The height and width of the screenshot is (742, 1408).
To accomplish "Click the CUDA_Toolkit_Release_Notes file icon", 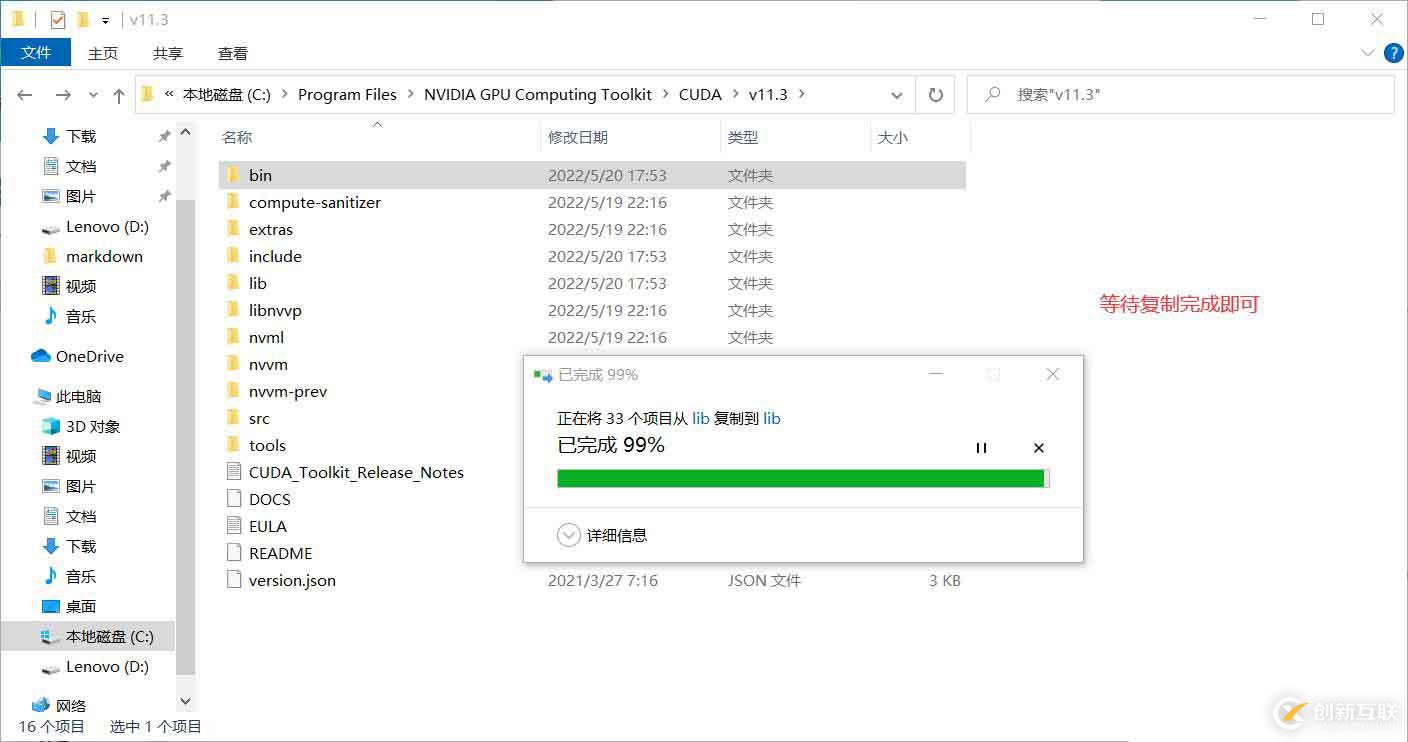I will 234,472.
